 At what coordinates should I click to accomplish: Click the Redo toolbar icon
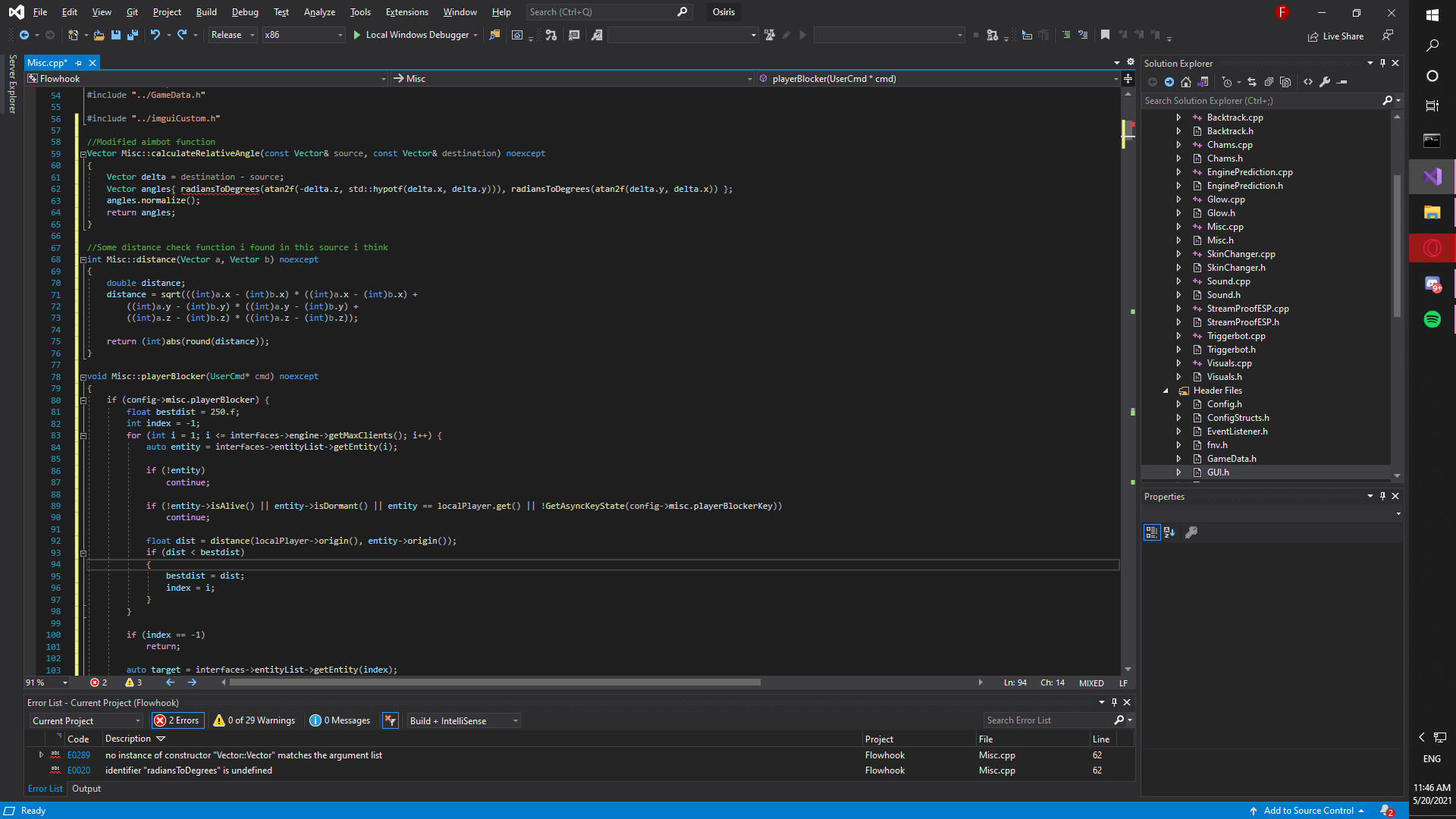(x=182, y=35)
